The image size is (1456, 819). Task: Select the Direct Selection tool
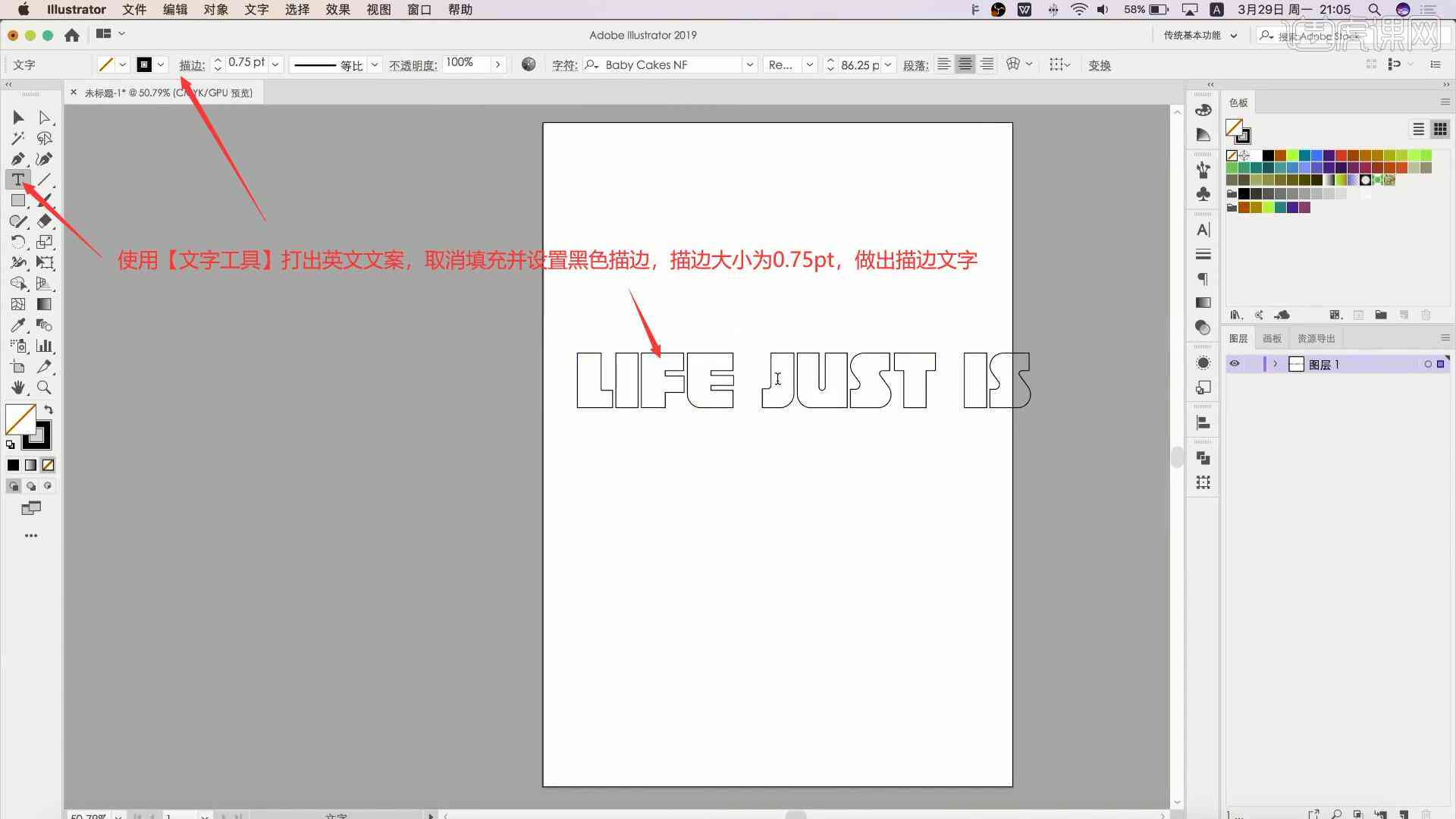click(45, 118)
